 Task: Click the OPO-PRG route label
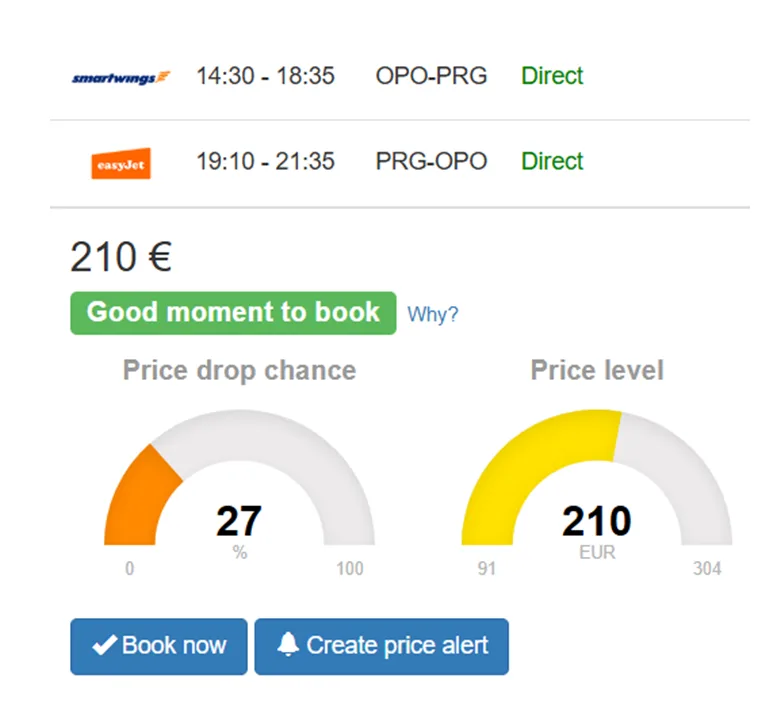(x=431, y=76)
